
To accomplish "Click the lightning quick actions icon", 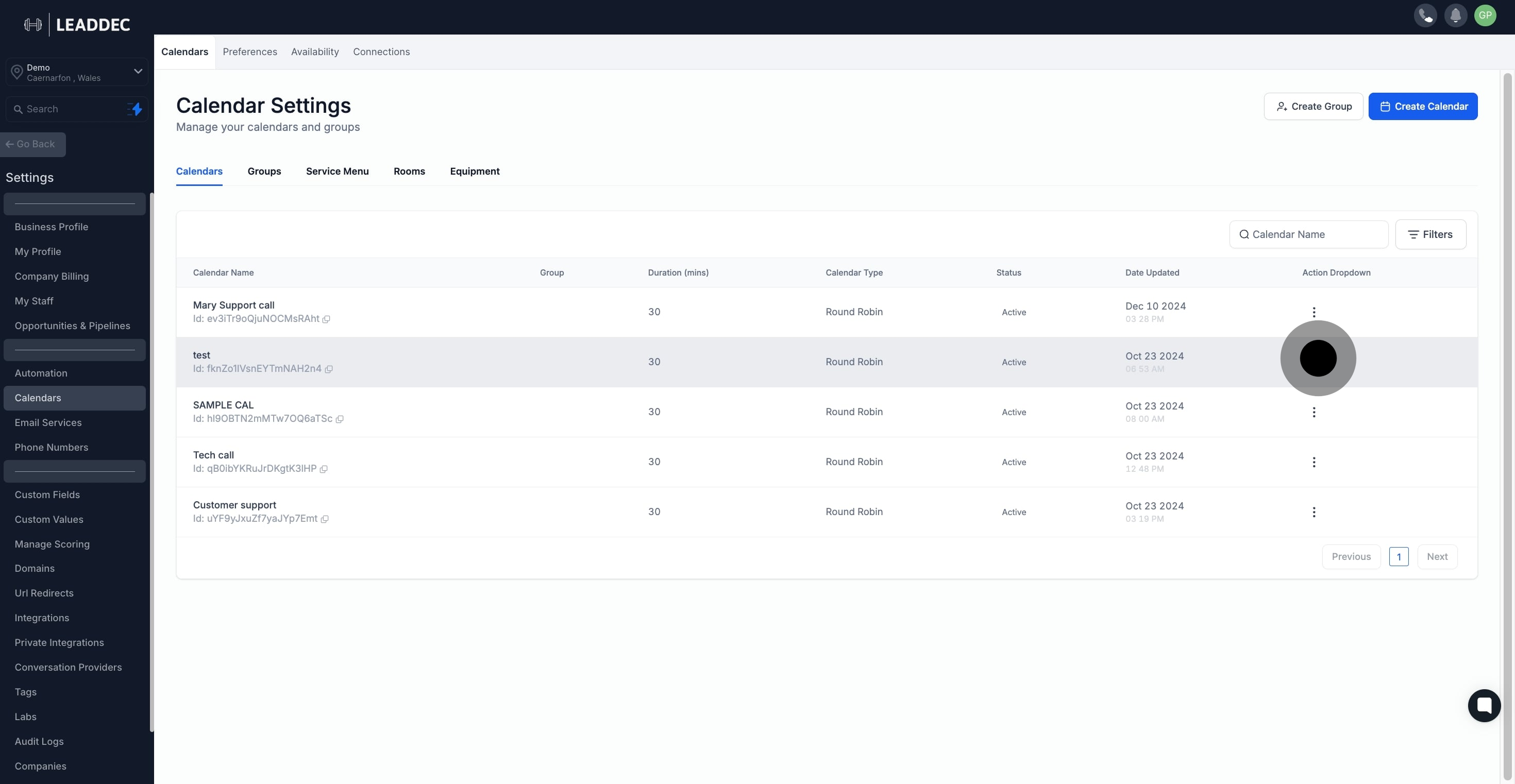I will [x=136, y=109].
